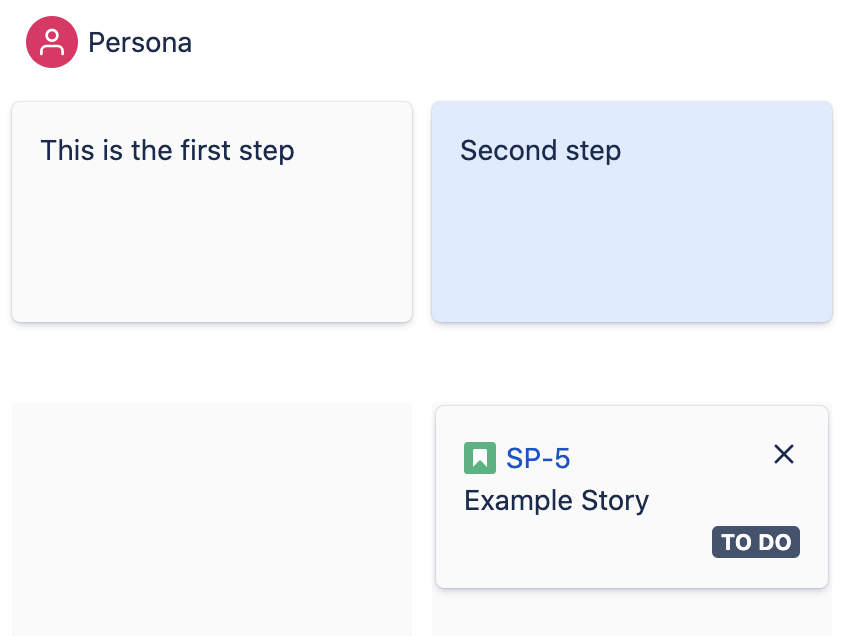Select the highlighted blue Second step card body
The height and width of the screenshot is (636, 850).
(632, 244)
